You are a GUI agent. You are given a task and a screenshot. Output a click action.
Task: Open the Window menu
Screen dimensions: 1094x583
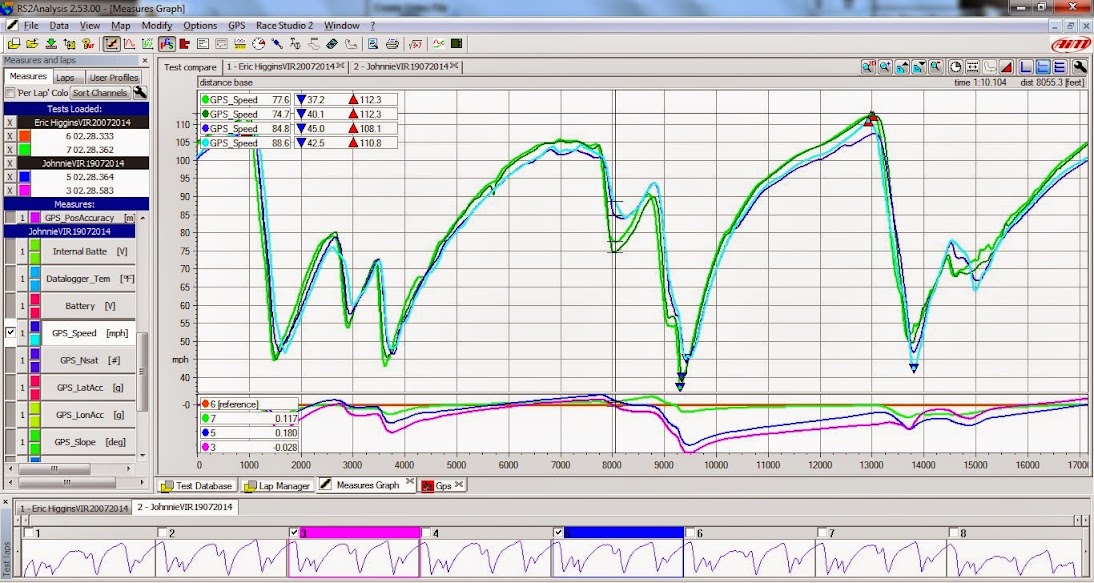coord(342,25)
